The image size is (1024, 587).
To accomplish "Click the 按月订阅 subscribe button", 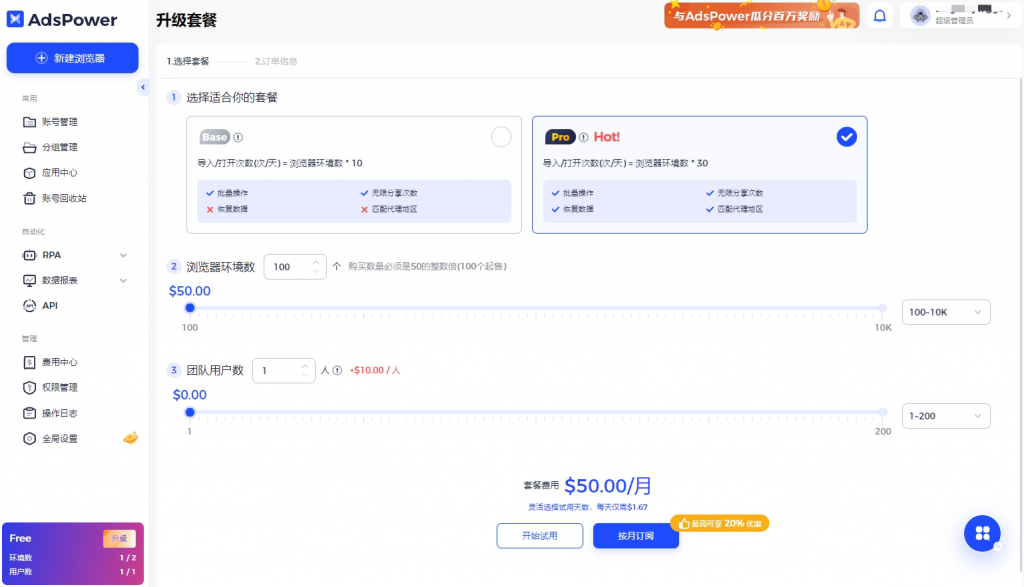I will tap(635, 536).
